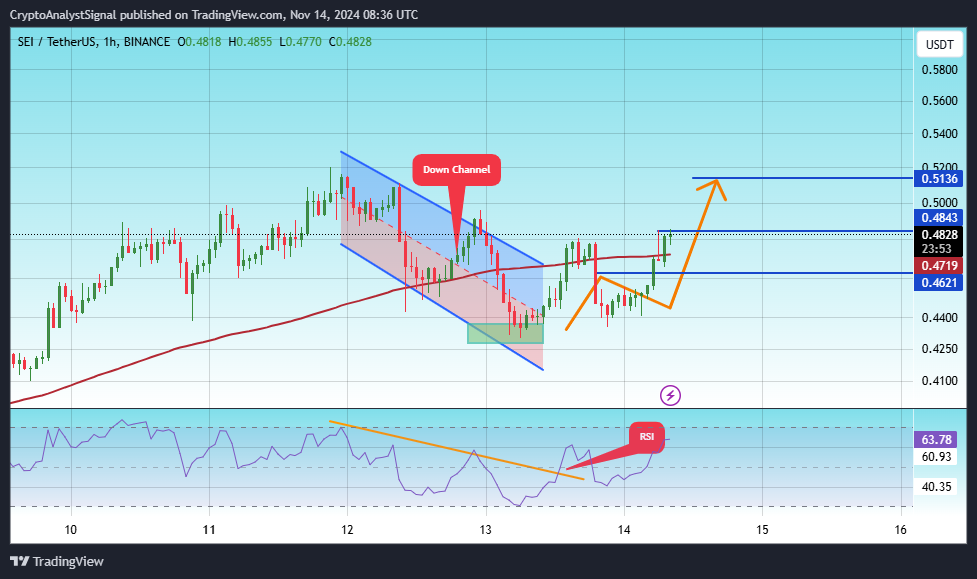Image resolution: width=977 pixels, height=579 pixels.
Task: Click the candle countdown timer 23:53
Action: (936, 249)
